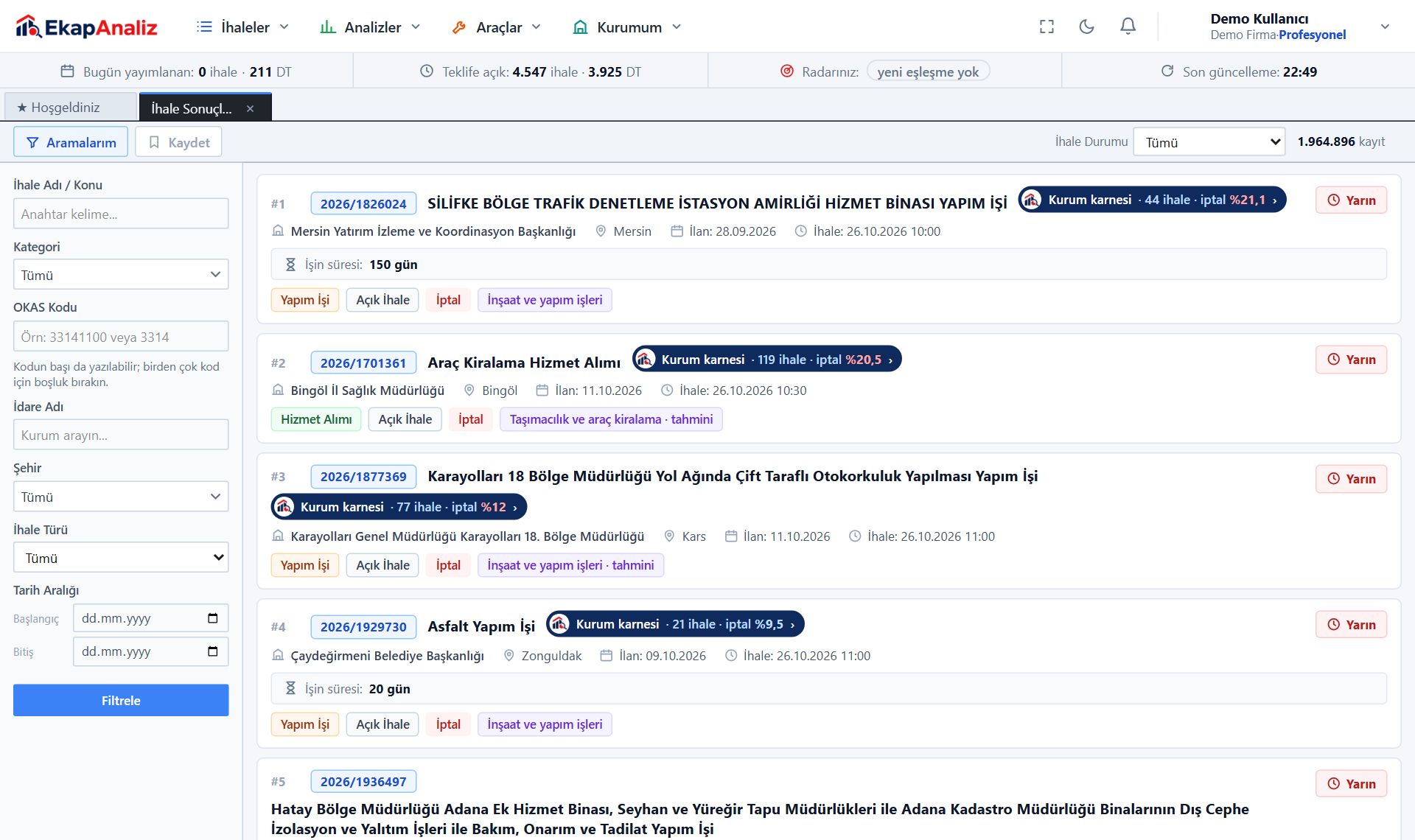Click the EkapAnaliz logo
The width and height of the screenshot is (1415, 840).
point(86,27)
